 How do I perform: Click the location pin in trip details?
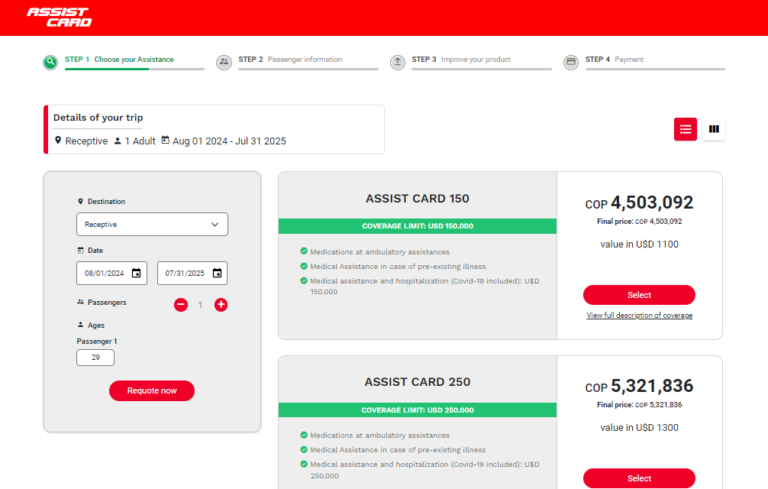[x=58, y=141]
